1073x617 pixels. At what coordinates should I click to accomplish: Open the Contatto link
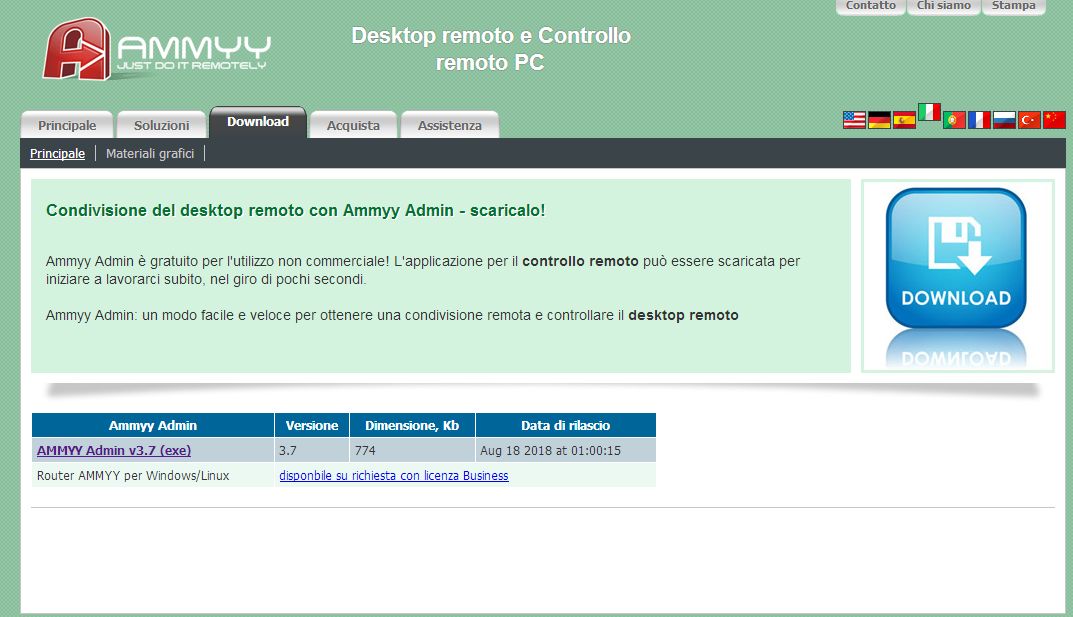pyautogui.click(x=870, y=5)
